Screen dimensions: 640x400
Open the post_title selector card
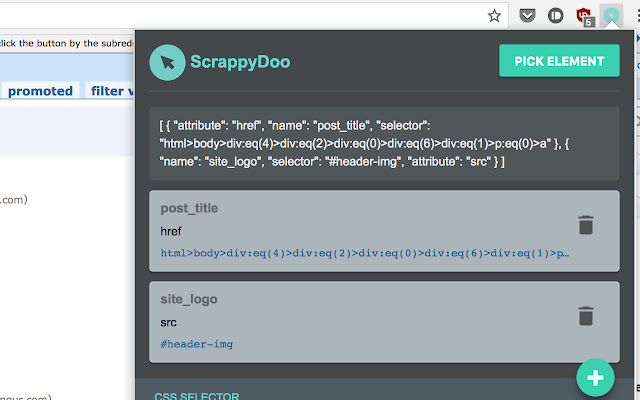384,231
